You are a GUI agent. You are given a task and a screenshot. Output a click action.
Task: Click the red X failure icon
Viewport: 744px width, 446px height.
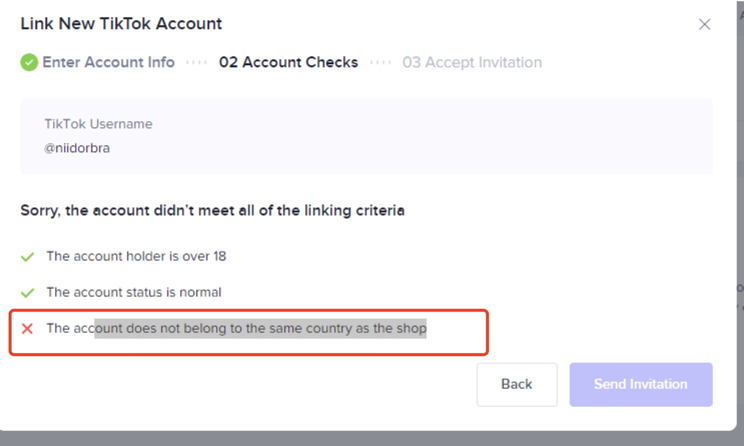pos(27,328)
